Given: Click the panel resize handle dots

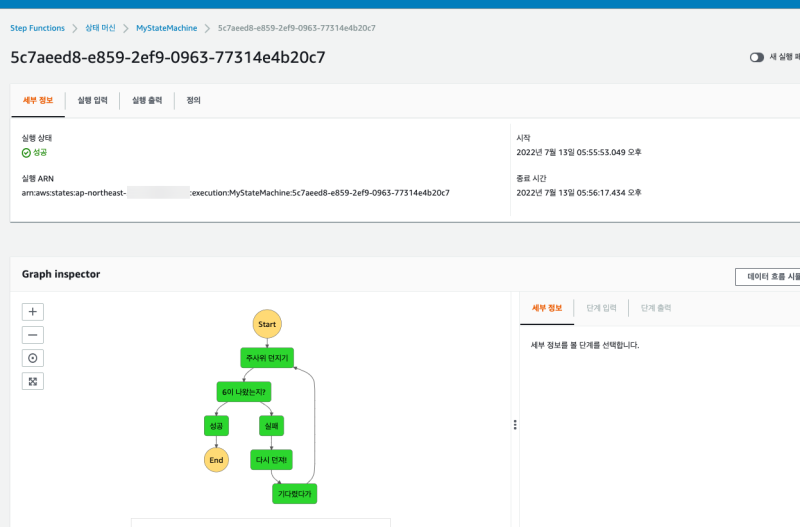Looking at the screenshot, I should click(515, 425).
